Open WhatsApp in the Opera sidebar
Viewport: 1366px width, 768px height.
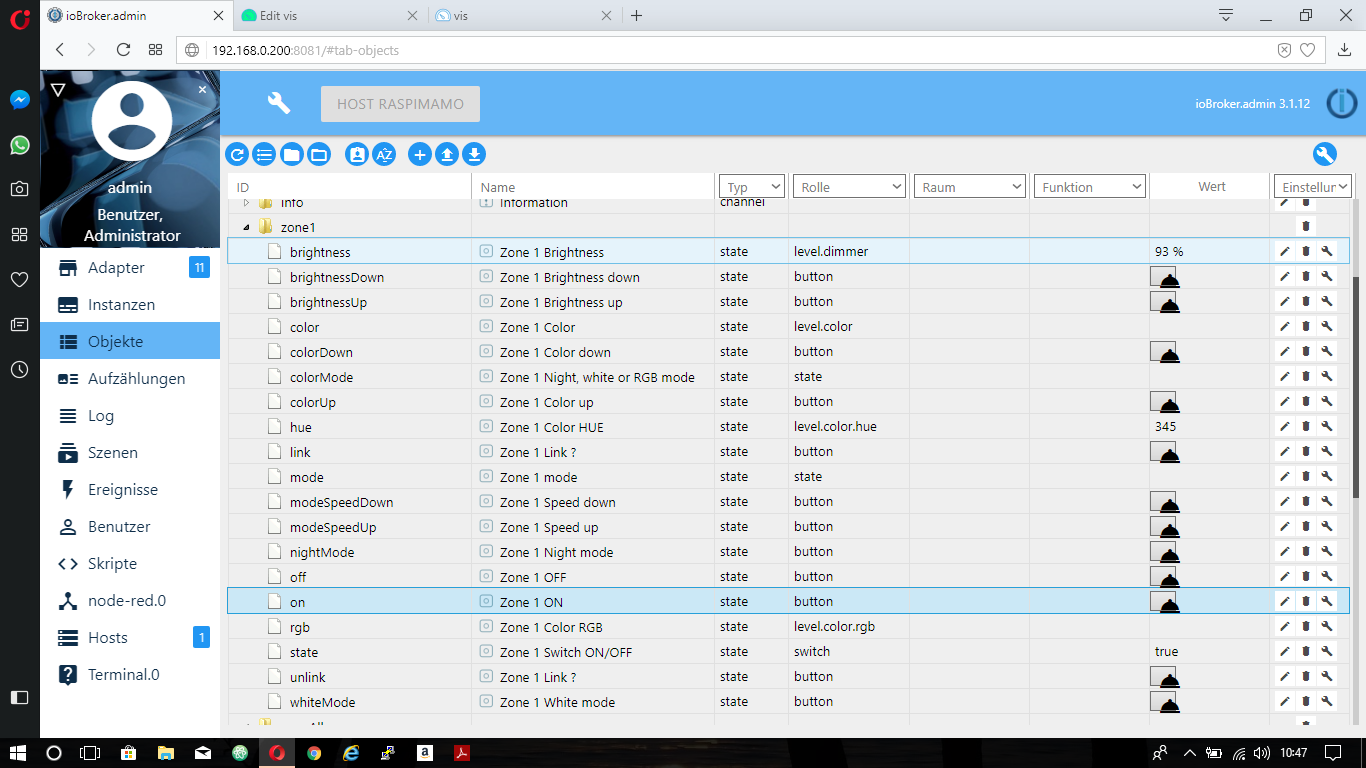(x=20, y=145)
